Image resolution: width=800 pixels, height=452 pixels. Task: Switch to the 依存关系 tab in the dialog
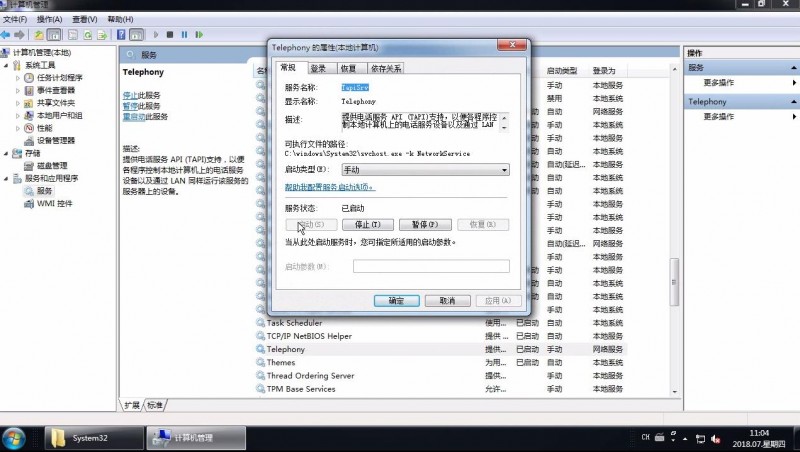coord(386,68)
